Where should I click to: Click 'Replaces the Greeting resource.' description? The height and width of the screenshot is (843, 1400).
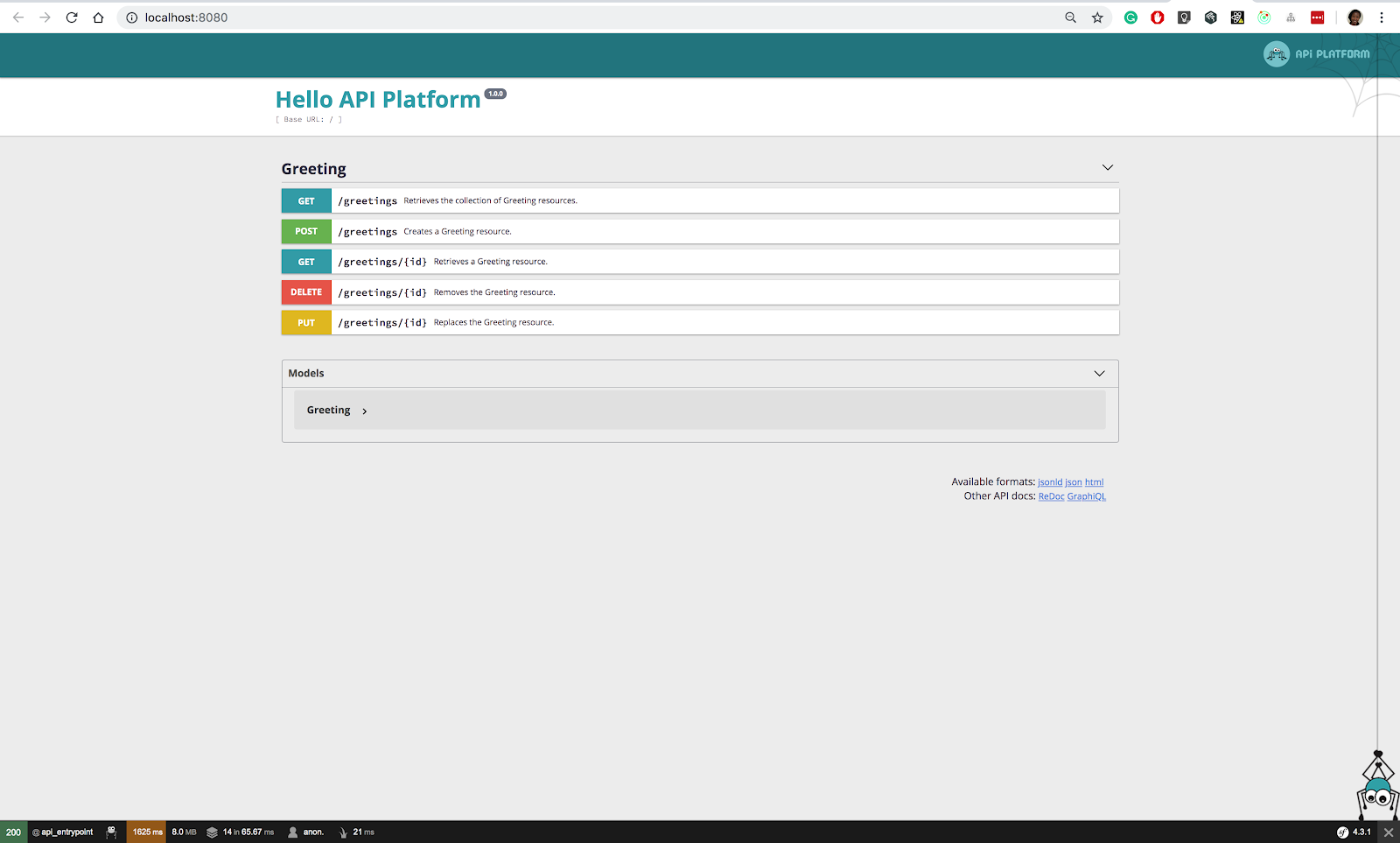pyautogui.click(x=493, y=323)
